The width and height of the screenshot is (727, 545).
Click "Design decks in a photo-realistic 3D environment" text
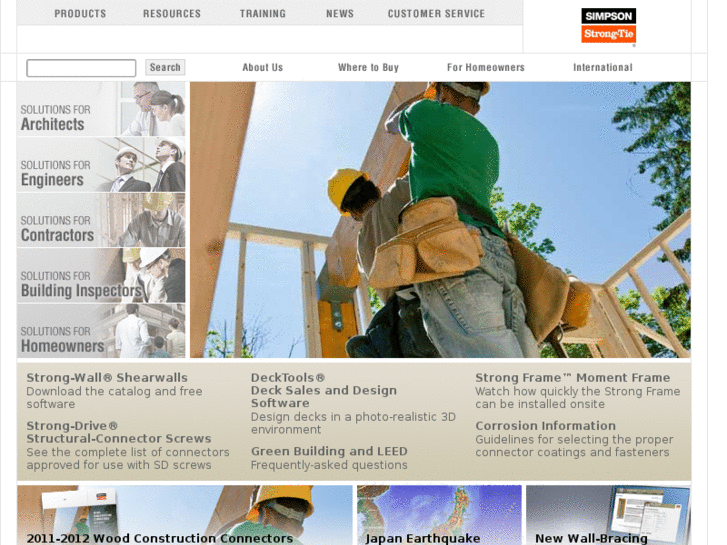pos(353,423)
